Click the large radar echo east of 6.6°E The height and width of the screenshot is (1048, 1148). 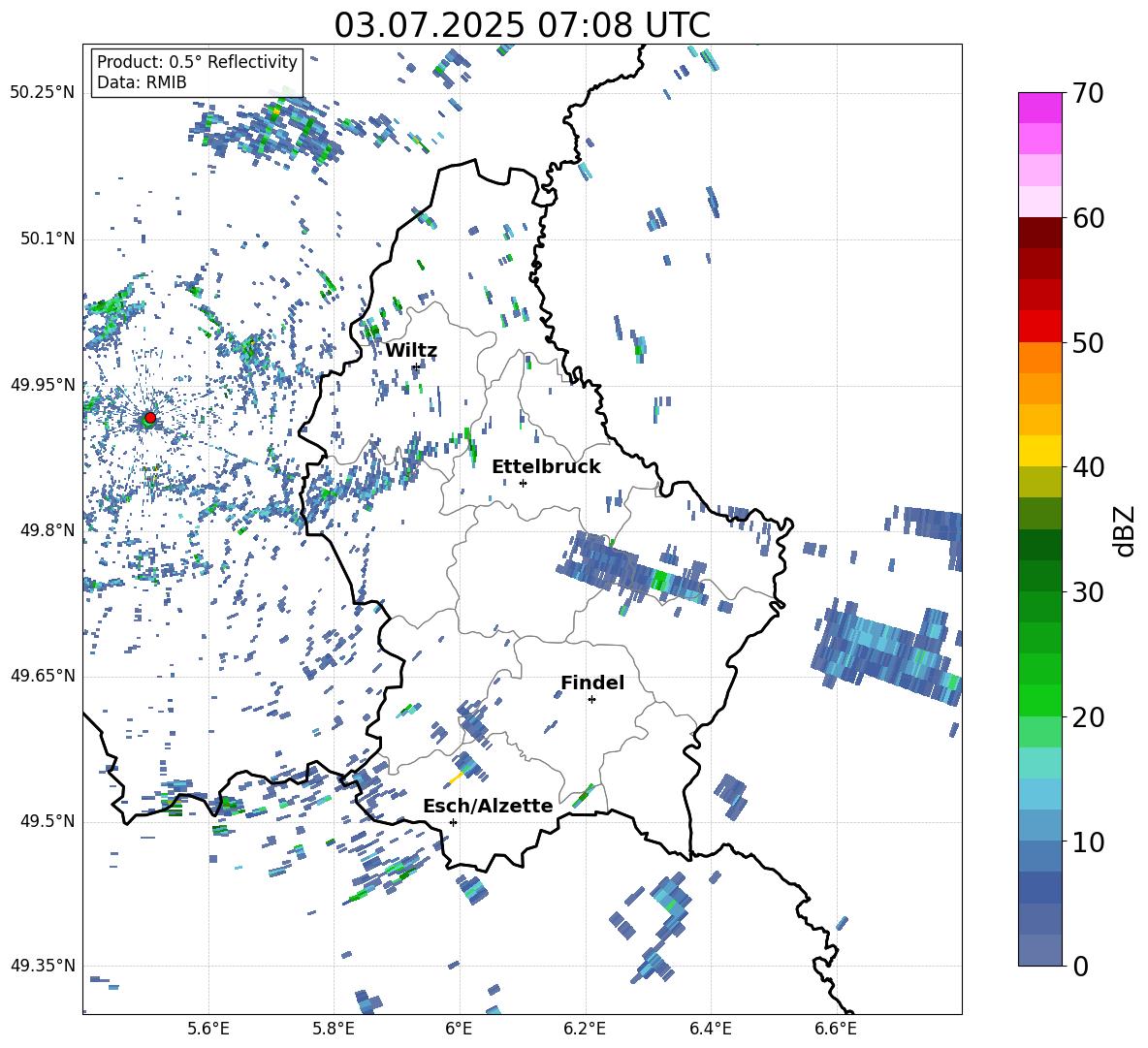pyautogui.click(x=887, y=651)
